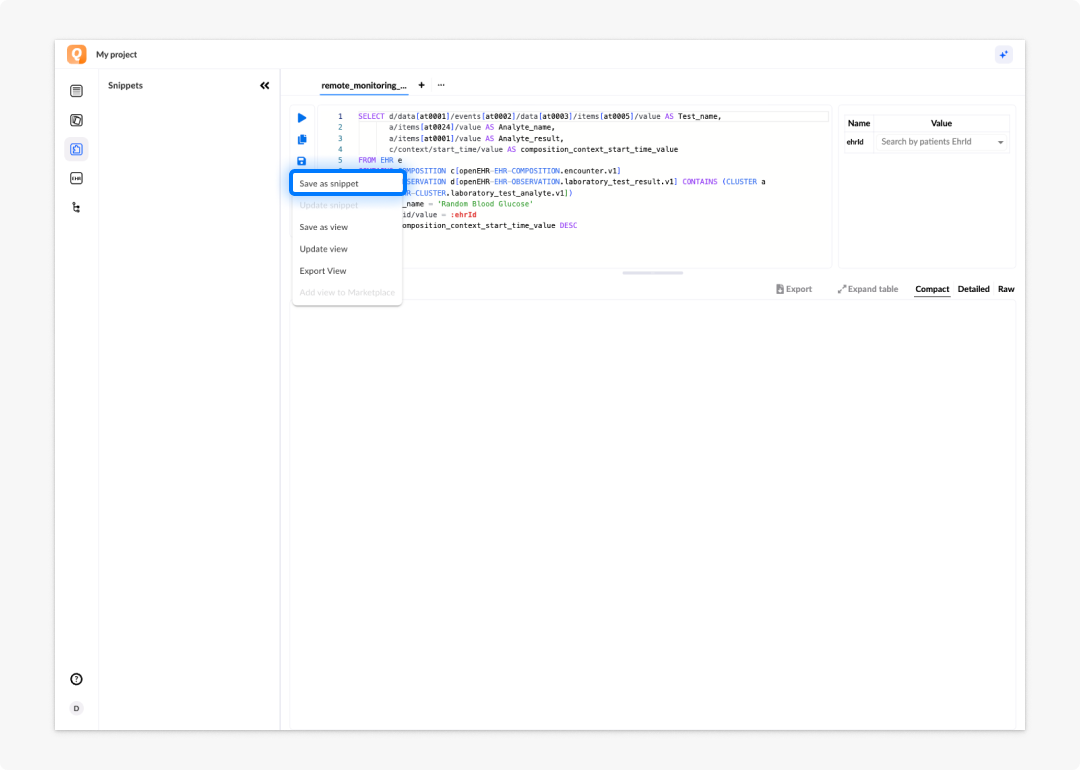Viewport: 1080px width, 770px height.
Task: Open the user avatar labeled D
Action: (x=76, y=708)
